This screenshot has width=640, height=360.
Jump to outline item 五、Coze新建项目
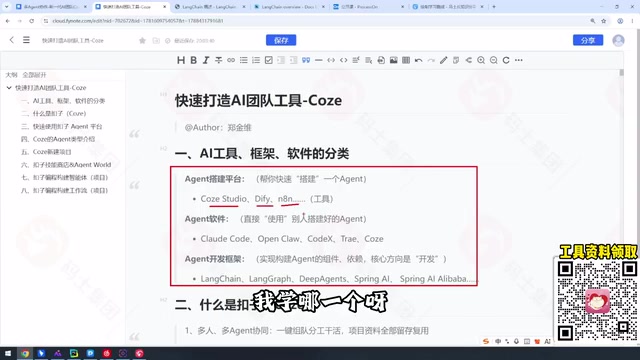tap(46, 152)
